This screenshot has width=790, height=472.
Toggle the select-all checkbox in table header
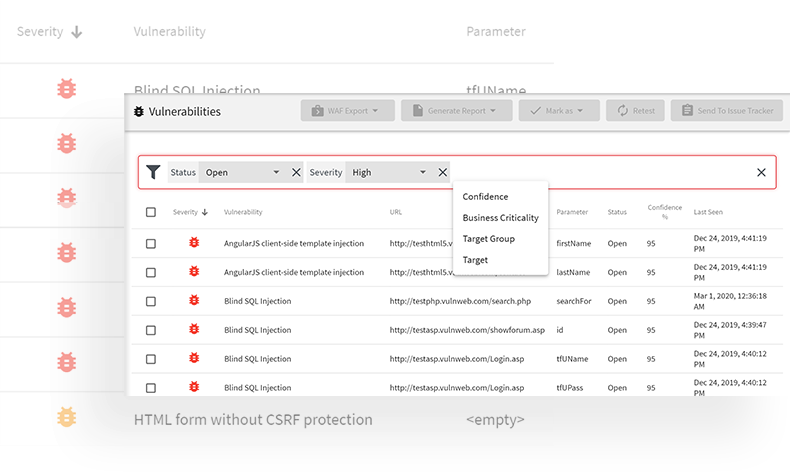pos(151,212)
